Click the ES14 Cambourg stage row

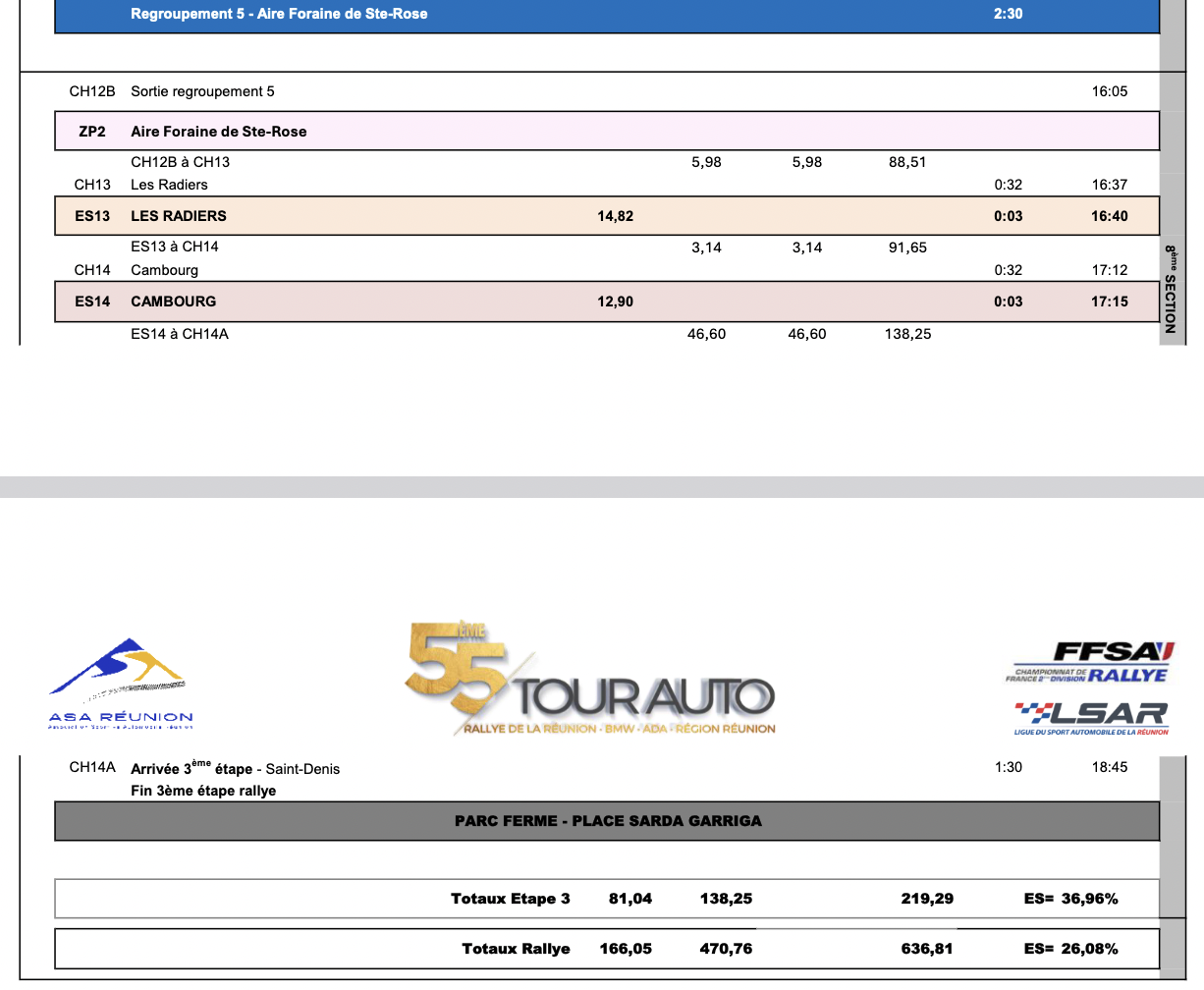606,302
